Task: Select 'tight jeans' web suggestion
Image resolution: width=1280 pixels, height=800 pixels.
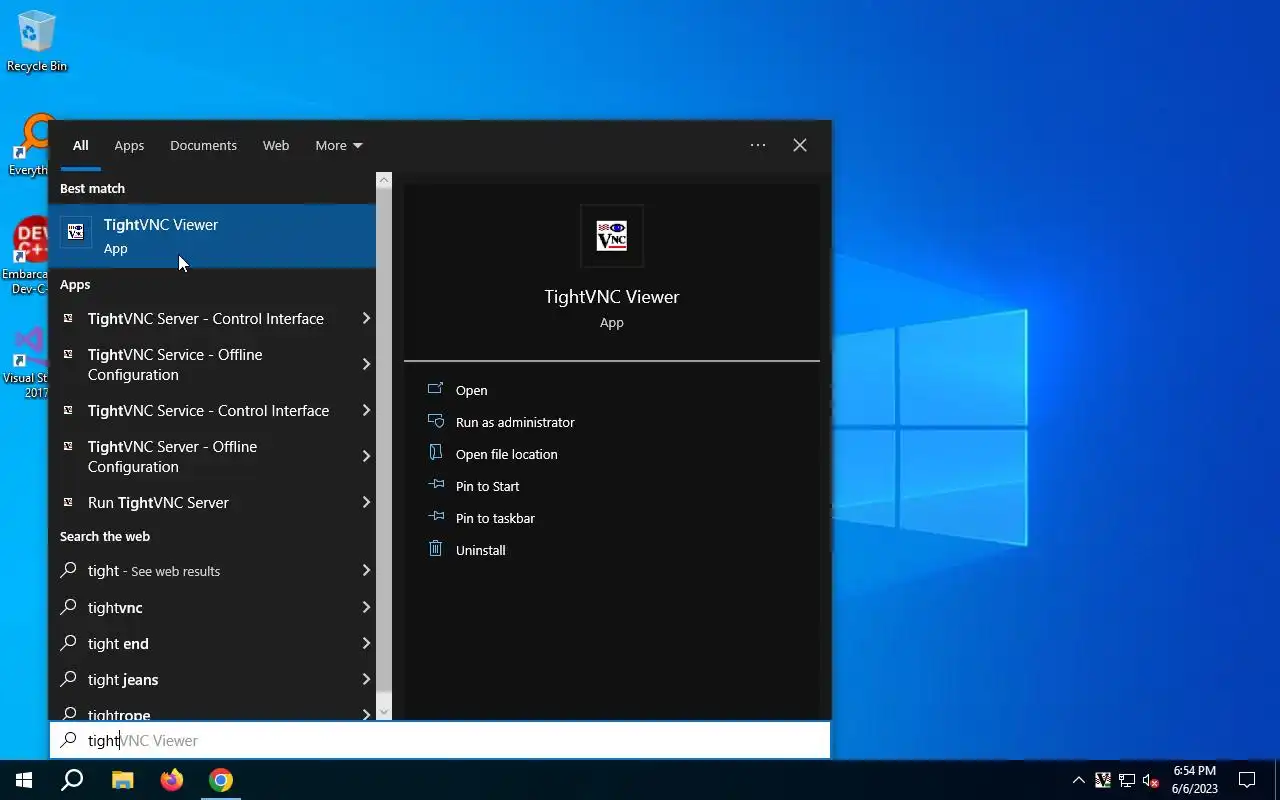Action: pos(212,679)
